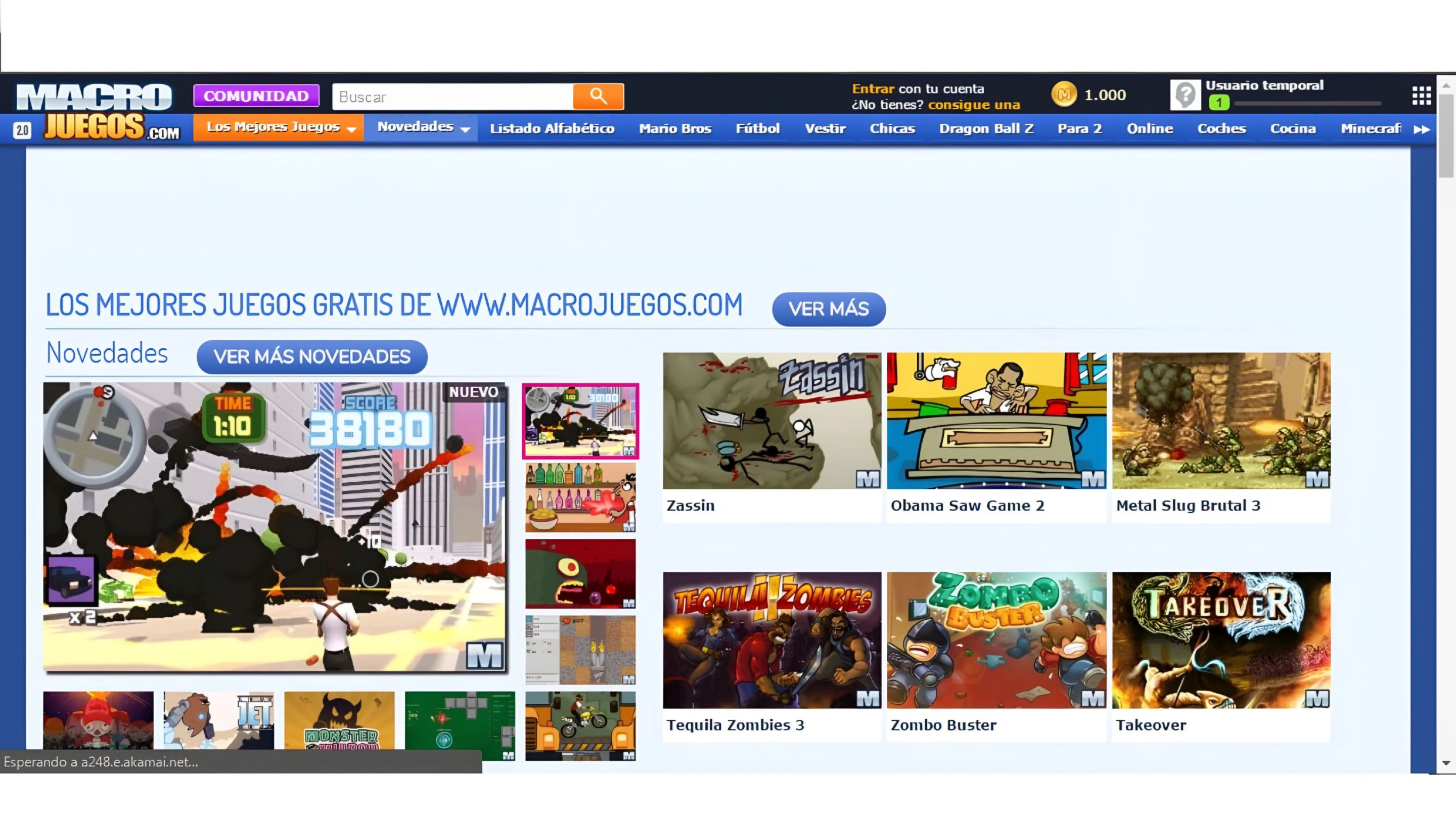Open the Monster game thumbnail

click(339, 720)
